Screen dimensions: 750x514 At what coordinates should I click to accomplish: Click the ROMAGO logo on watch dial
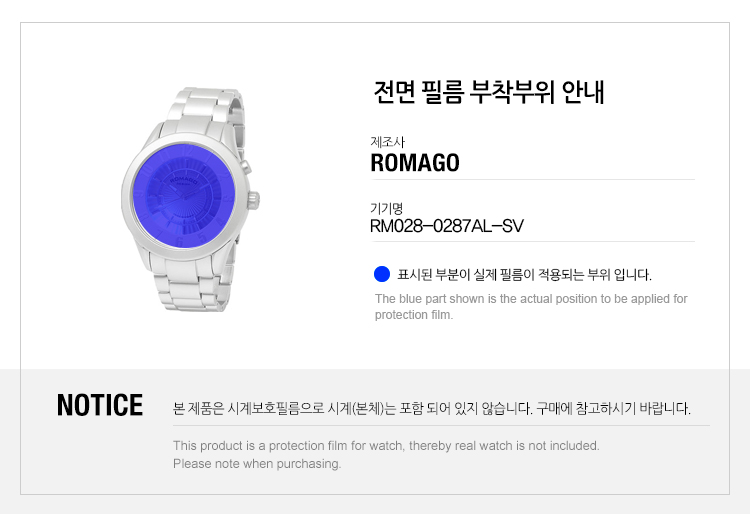tap(185, 181)
